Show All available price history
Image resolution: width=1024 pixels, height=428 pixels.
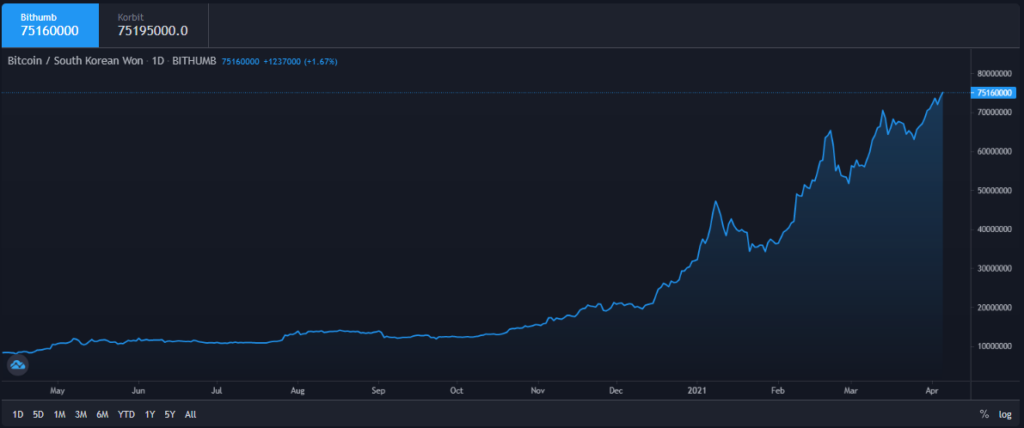[x=191, y=414]
